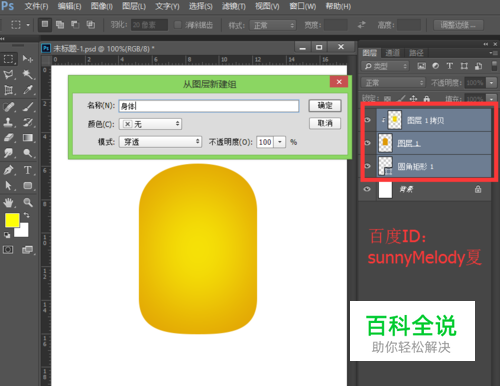Image resolution: width=500 pixels, height=386 pixels.
Task: Open the layer blend mode dropdown 正常
Action: [x=393, y=82]
